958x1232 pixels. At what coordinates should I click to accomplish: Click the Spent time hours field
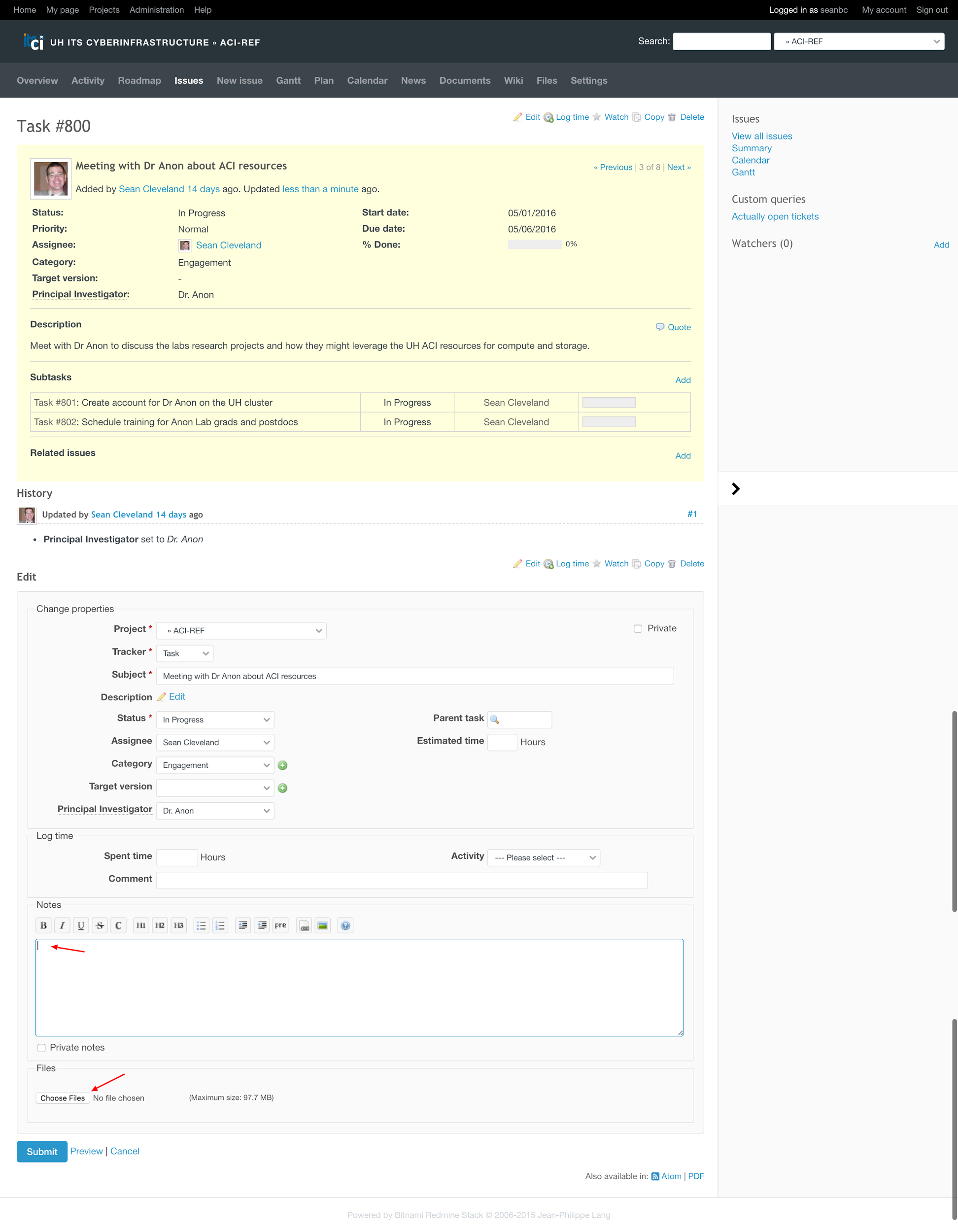176,857
